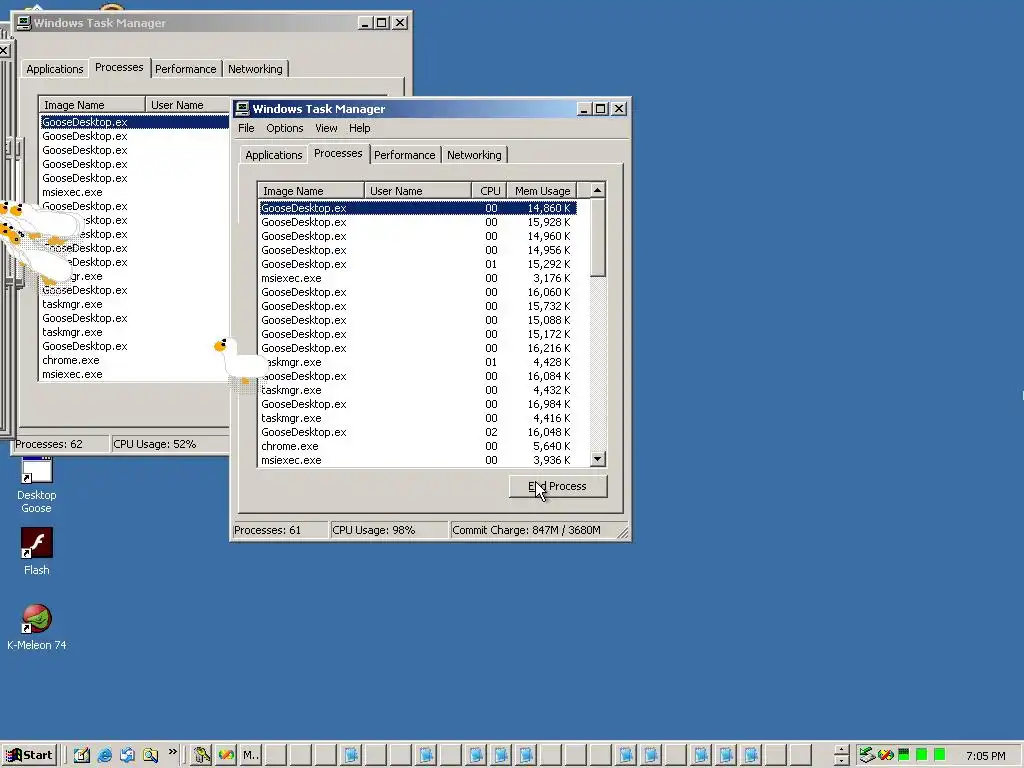The height and width of the screenshot is (768, 1024).
Task: Click the End Process button
Action: (558, 486)
